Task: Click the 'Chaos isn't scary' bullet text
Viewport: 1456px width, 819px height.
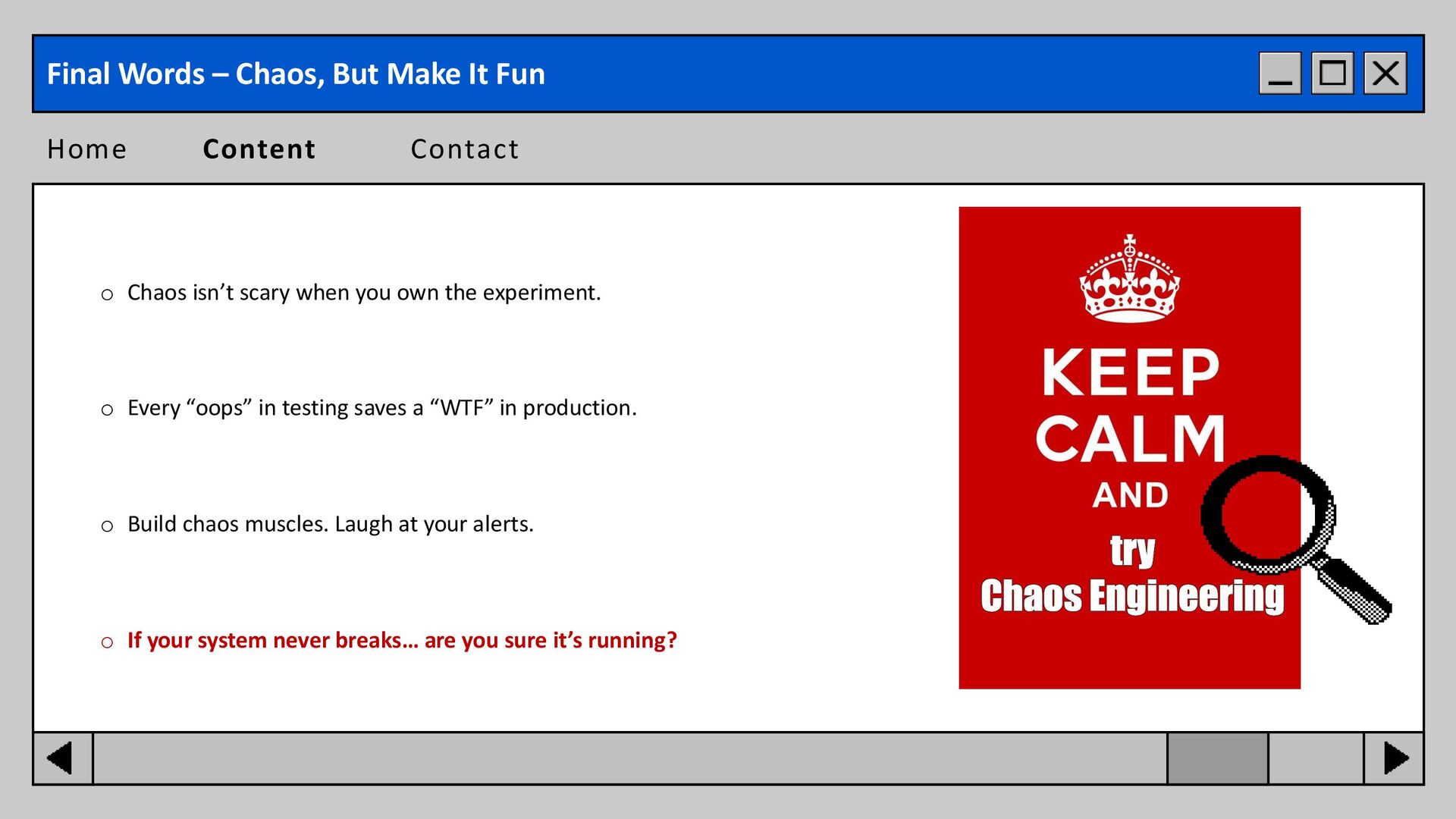Action: coord(364,293)
